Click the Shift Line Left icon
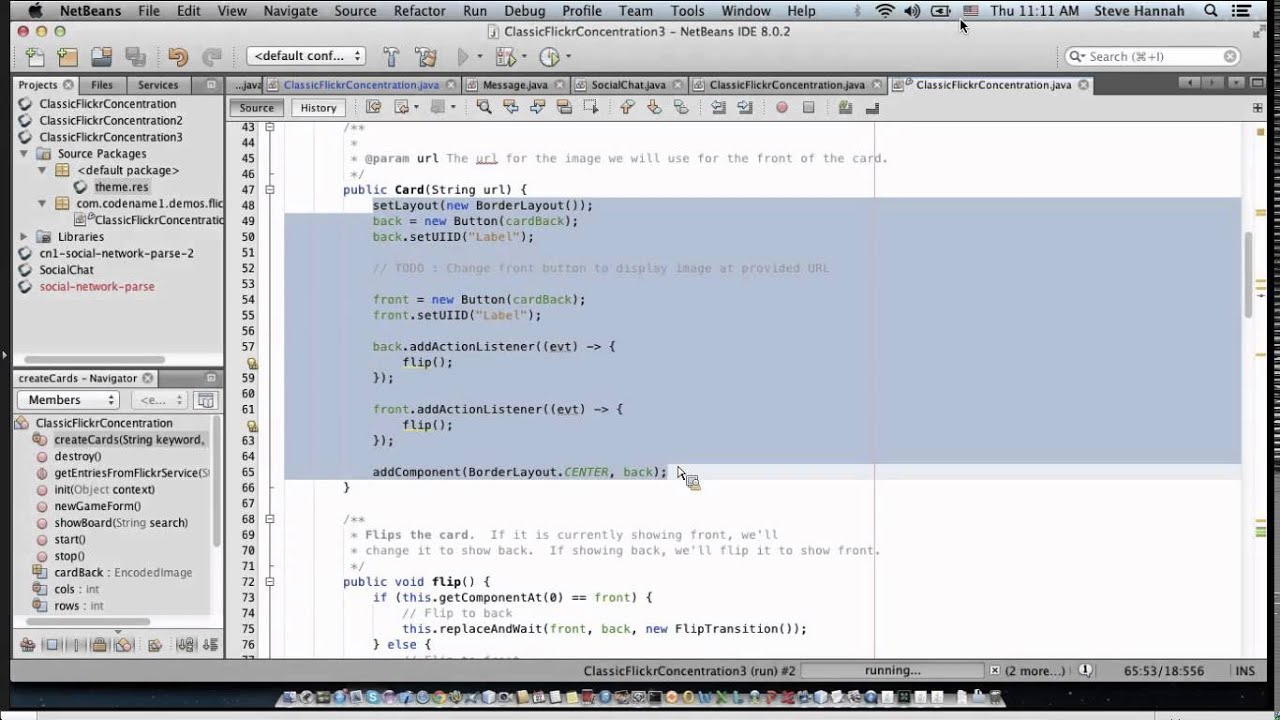 (x=718, y=107)
